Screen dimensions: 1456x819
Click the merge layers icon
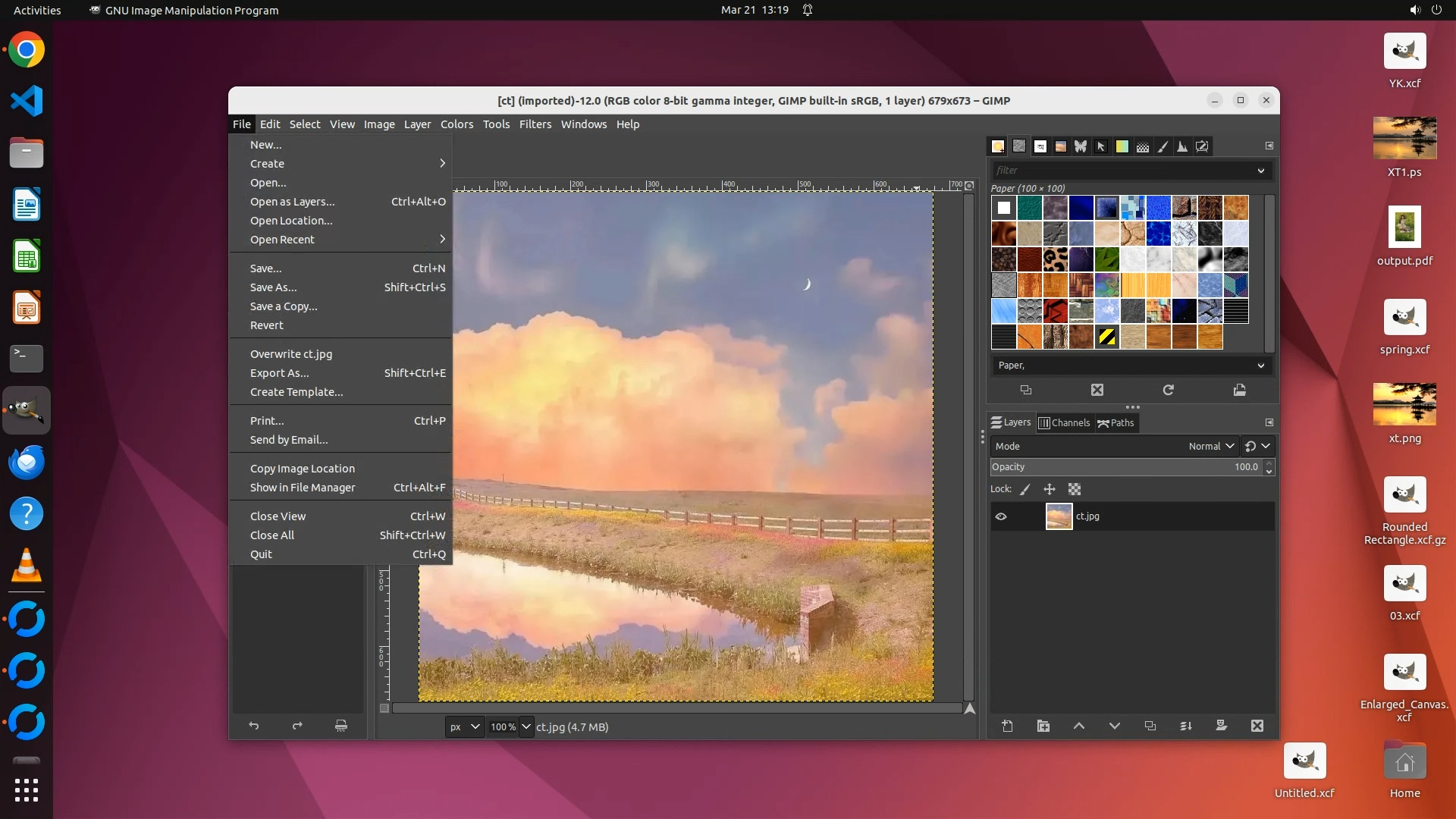coord(1186,726)
